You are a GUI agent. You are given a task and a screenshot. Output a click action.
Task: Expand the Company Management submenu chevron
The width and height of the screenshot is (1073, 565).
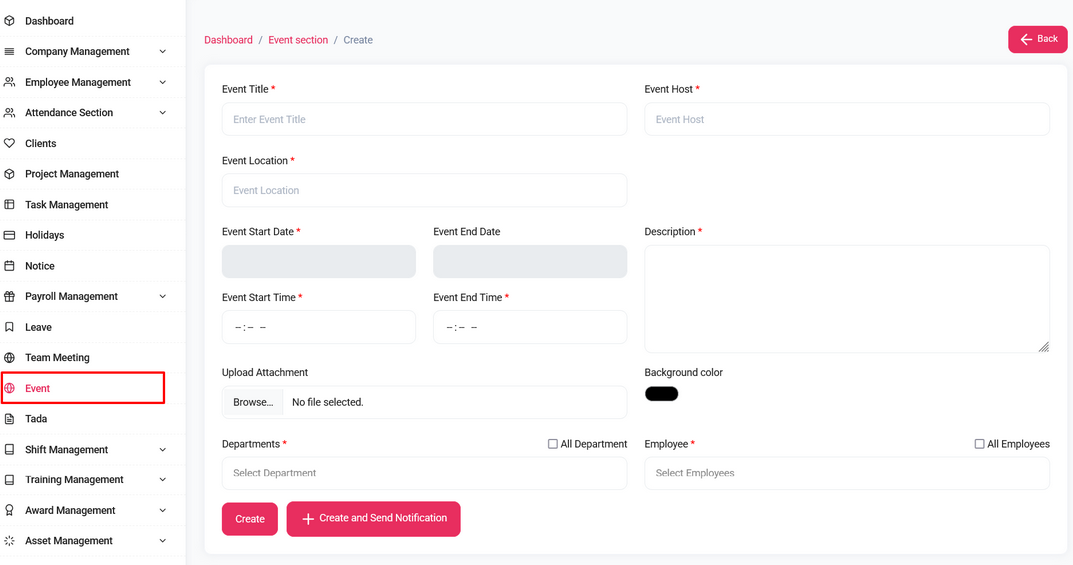pyautogui.click(x=163, y=52)
